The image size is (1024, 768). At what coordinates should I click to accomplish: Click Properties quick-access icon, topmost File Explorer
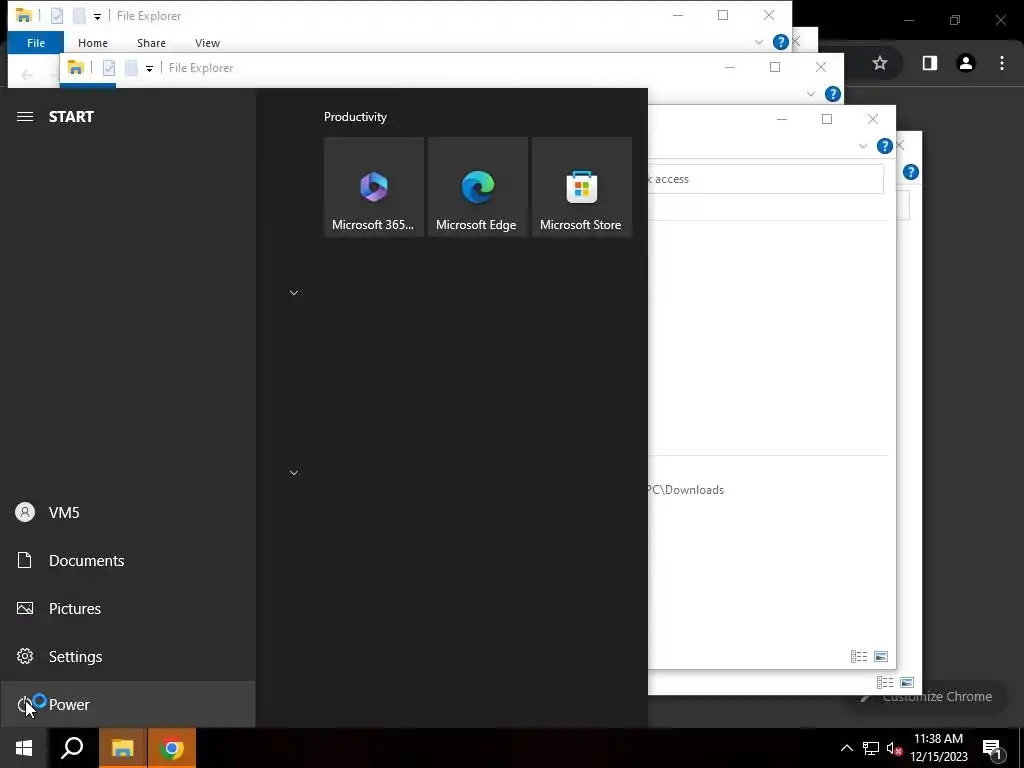point(57,16)
